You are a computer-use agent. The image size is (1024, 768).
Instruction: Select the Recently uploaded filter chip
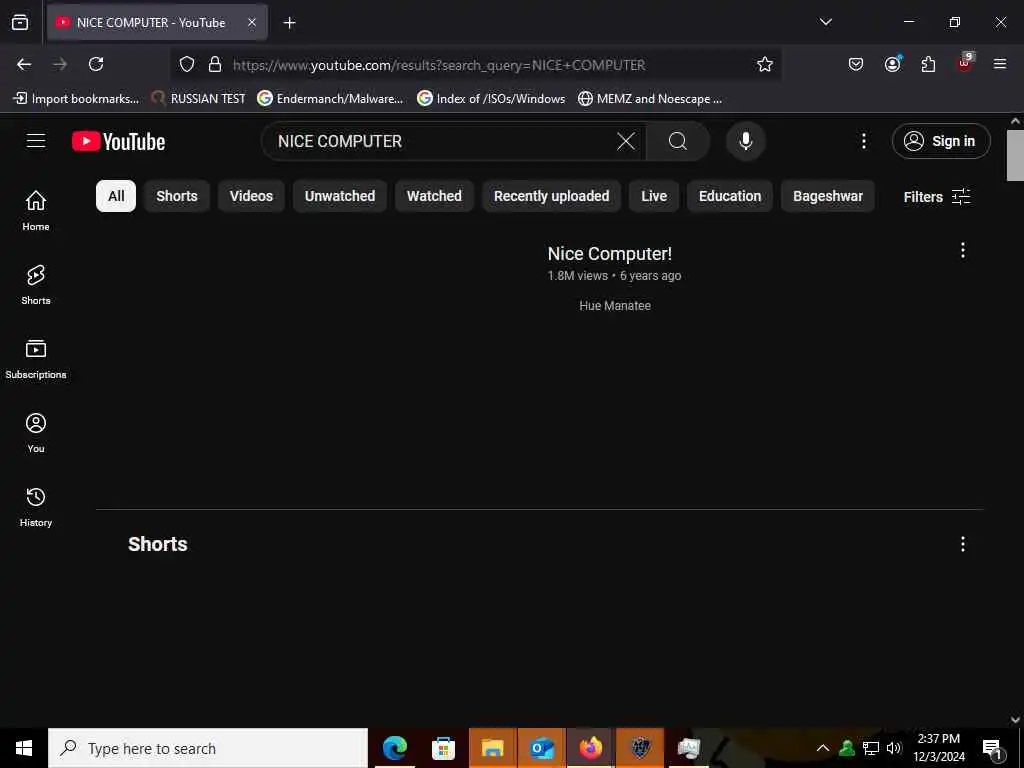pos(551,196)
